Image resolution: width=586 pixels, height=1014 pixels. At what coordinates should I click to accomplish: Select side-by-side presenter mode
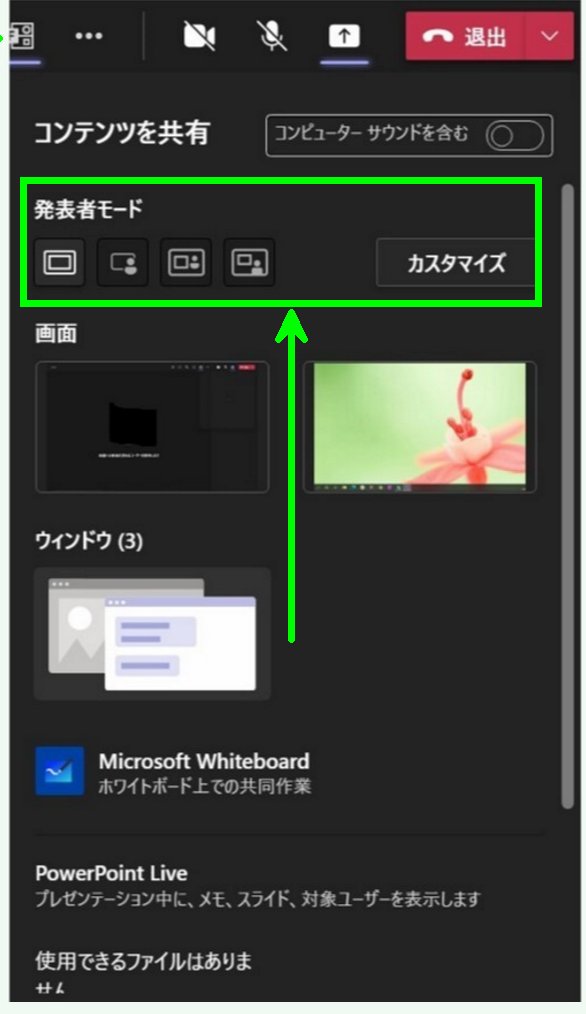pos(186,263)
